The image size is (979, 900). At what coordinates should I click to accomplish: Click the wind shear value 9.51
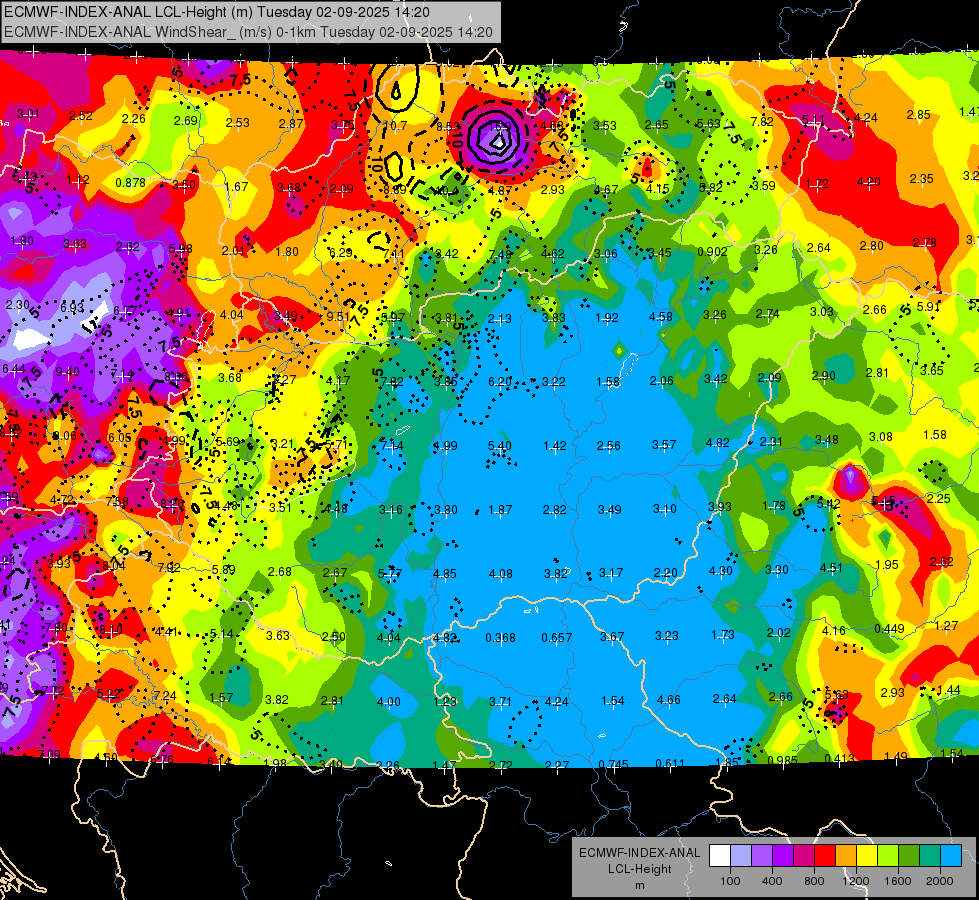pyautogui.click(x=338, y=317)
